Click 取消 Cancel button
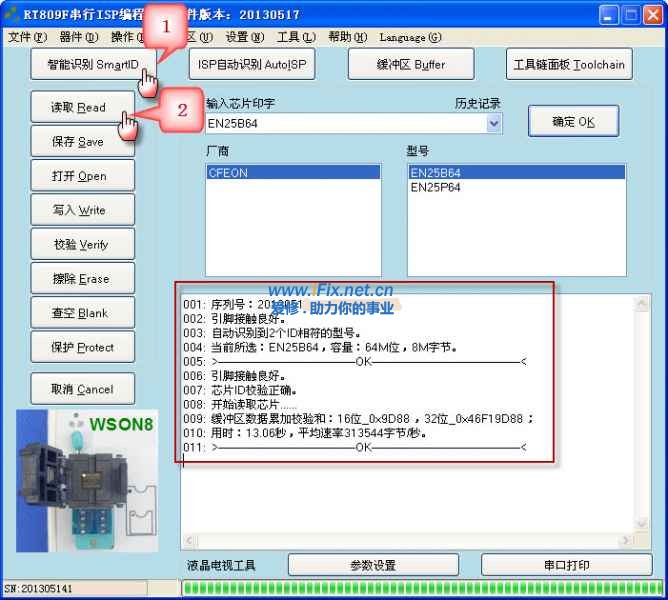 coord(83,389)
